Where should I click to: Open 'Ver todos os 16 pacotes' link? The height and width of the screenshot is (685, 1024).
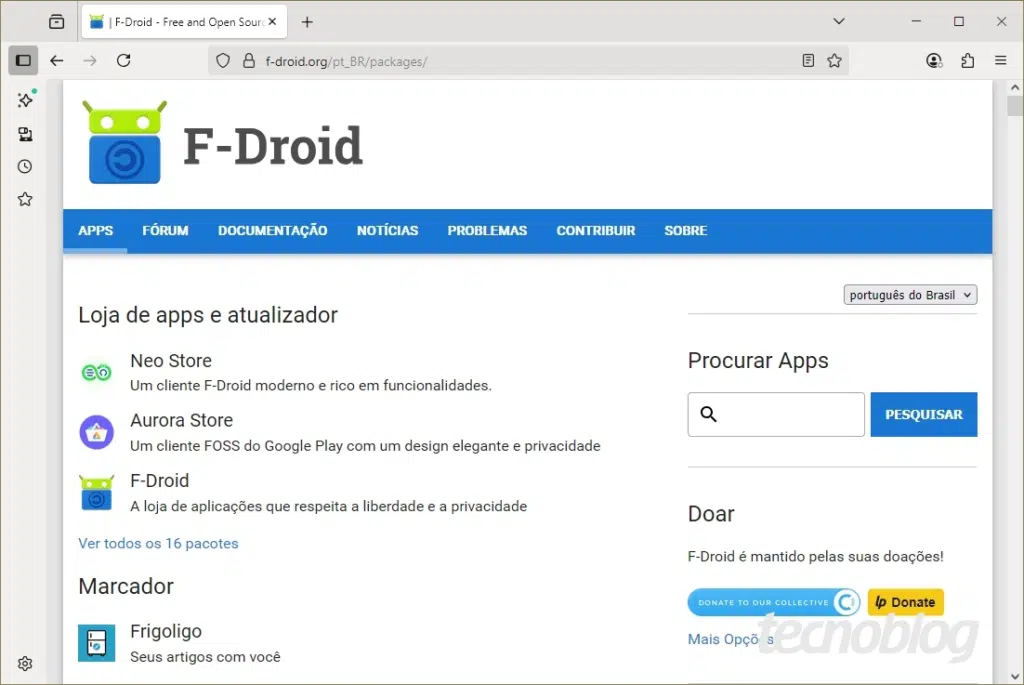158,543
